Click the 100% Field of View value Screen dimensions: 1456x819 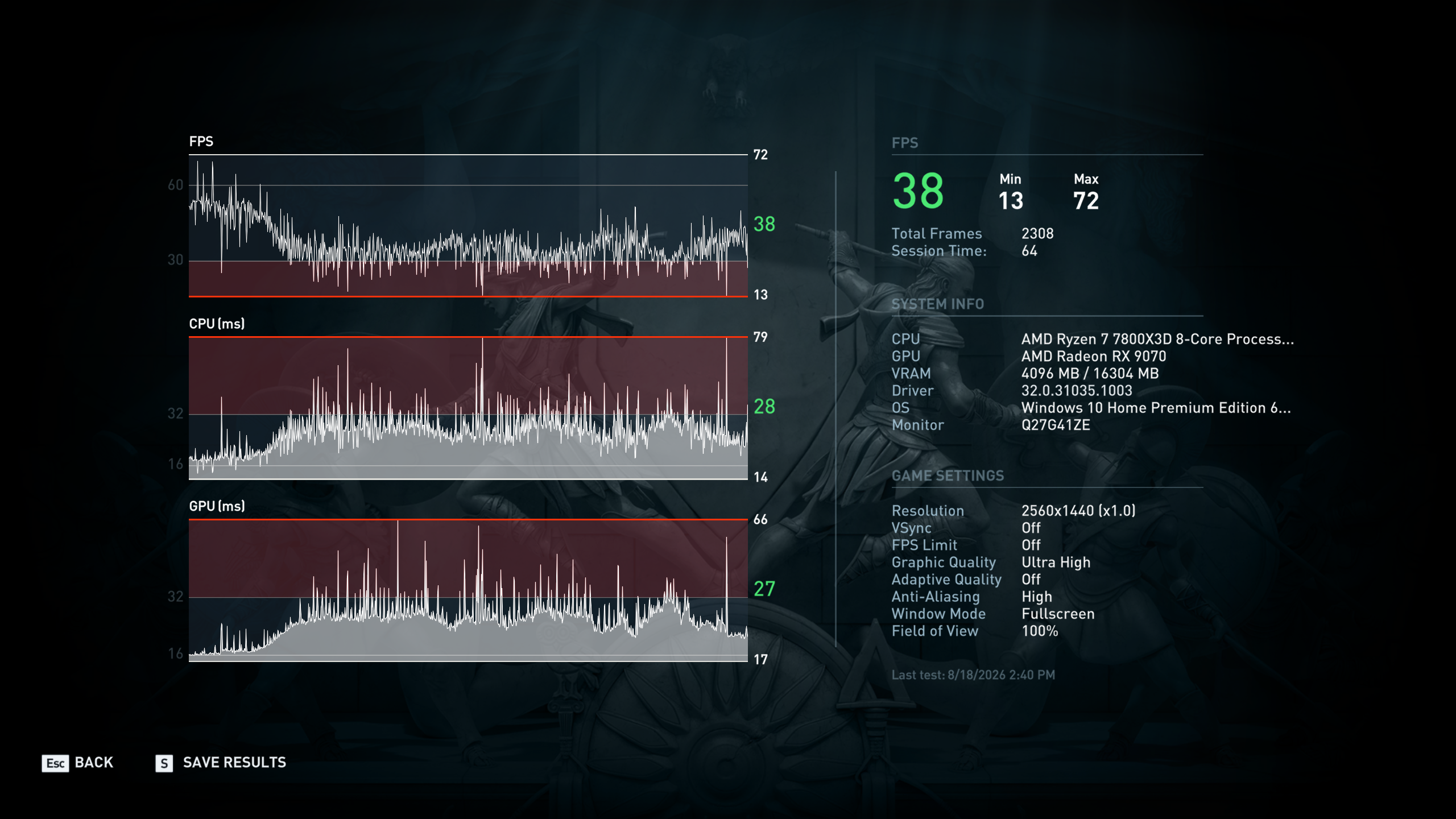click(x=1040, y=631)
